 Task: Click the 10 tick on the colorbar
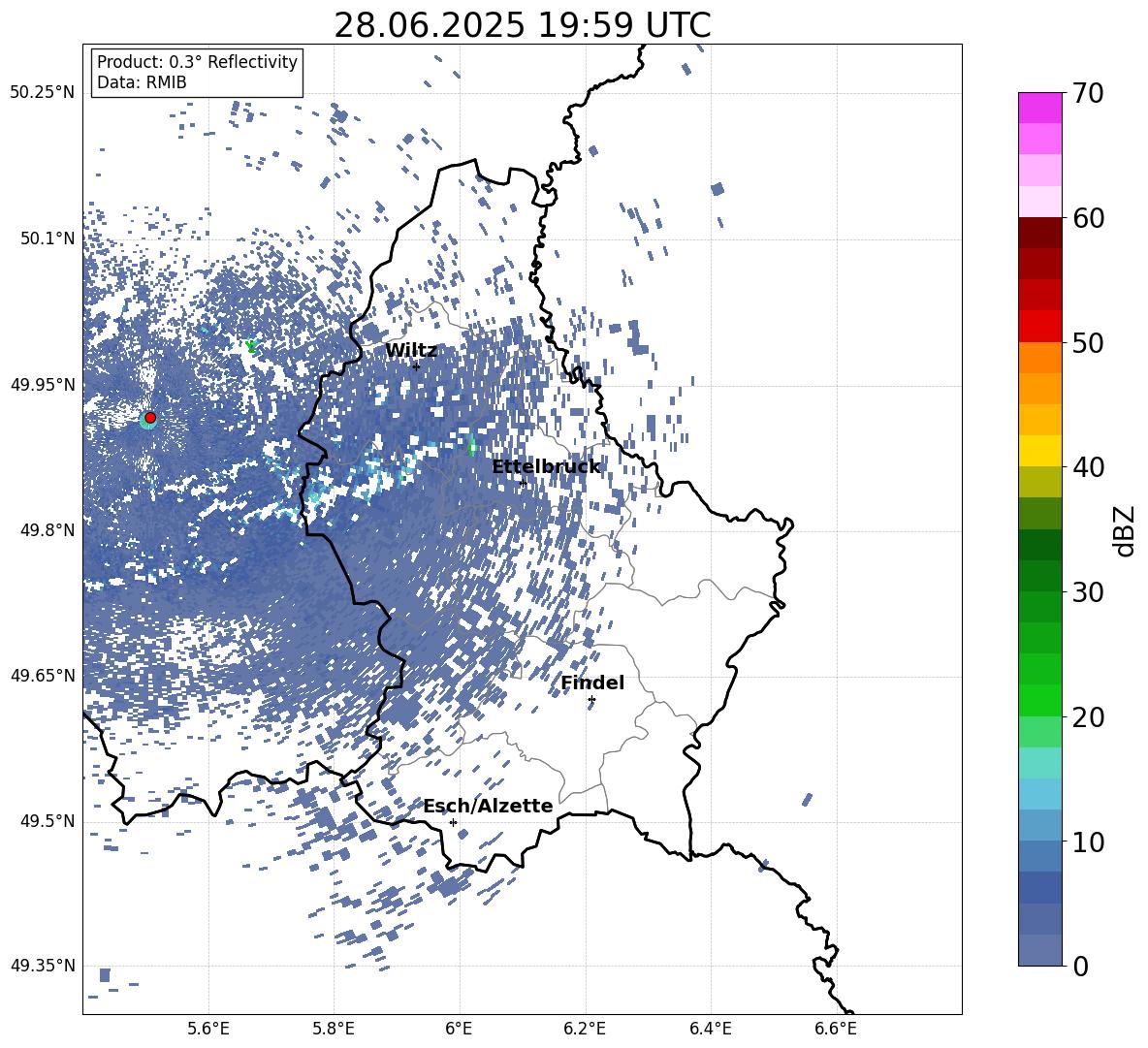tap(1089, 842)
